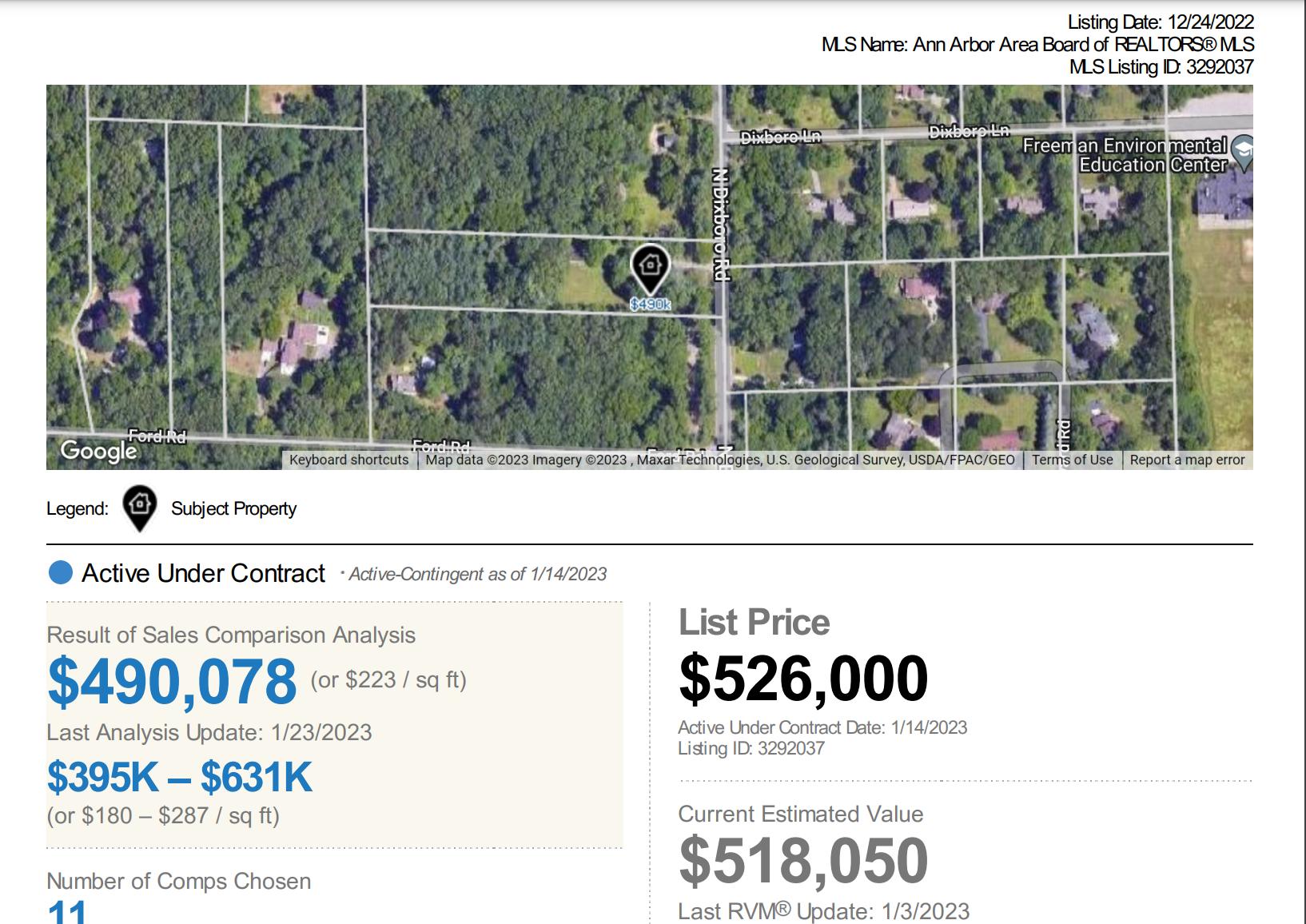Viewport: 1306px width, 924px height.
Task: Click the Number of Comps Chosen value
Action: click(x=67, y=912)
